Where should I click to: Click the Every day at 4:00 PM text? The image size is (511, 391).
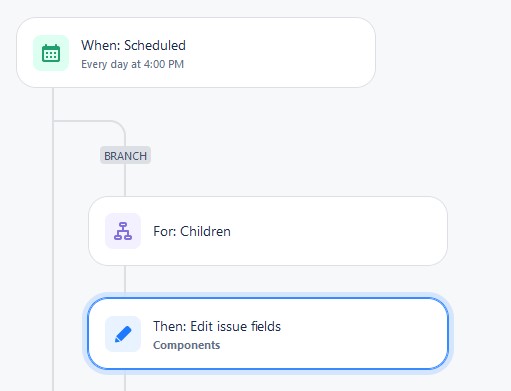pyautogui.click(x=132, y=64)
